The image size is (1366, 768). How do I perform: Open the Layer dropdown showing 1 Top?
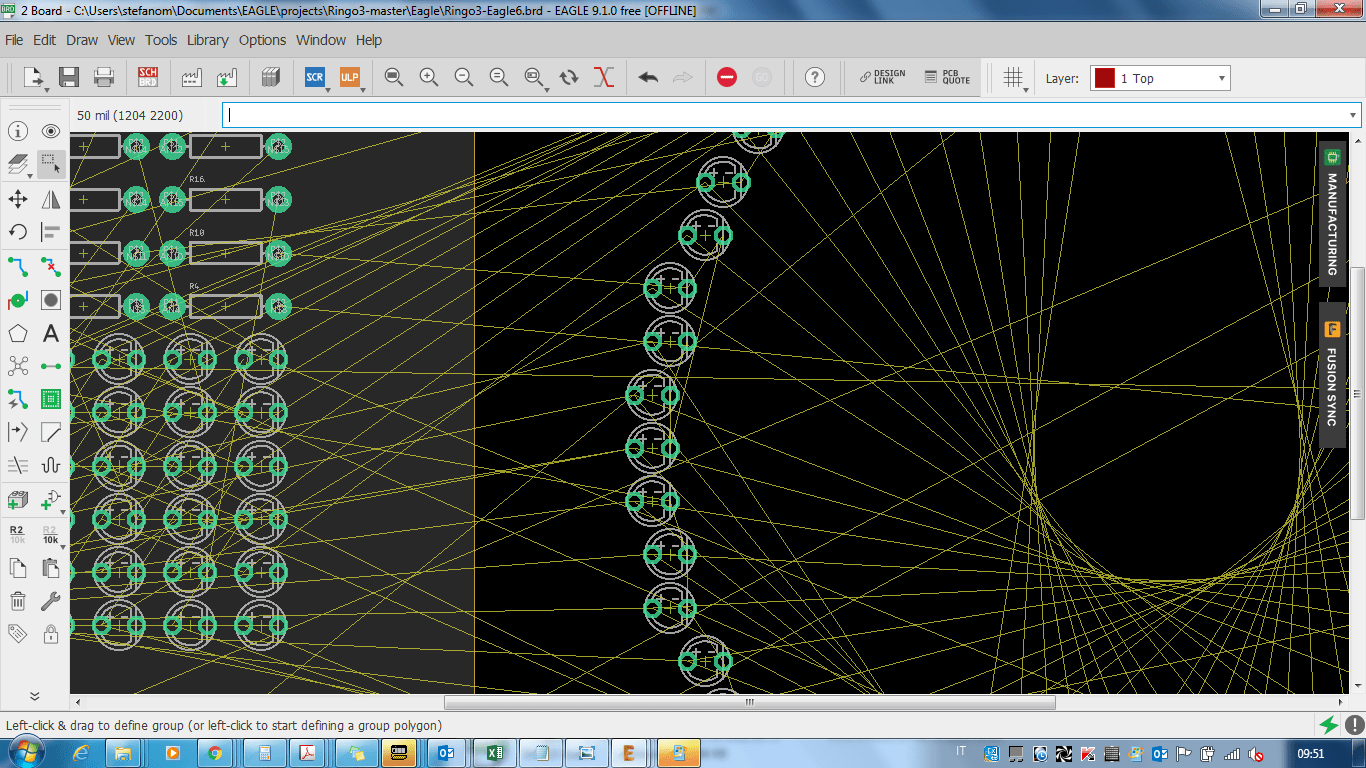(1160, 78)
